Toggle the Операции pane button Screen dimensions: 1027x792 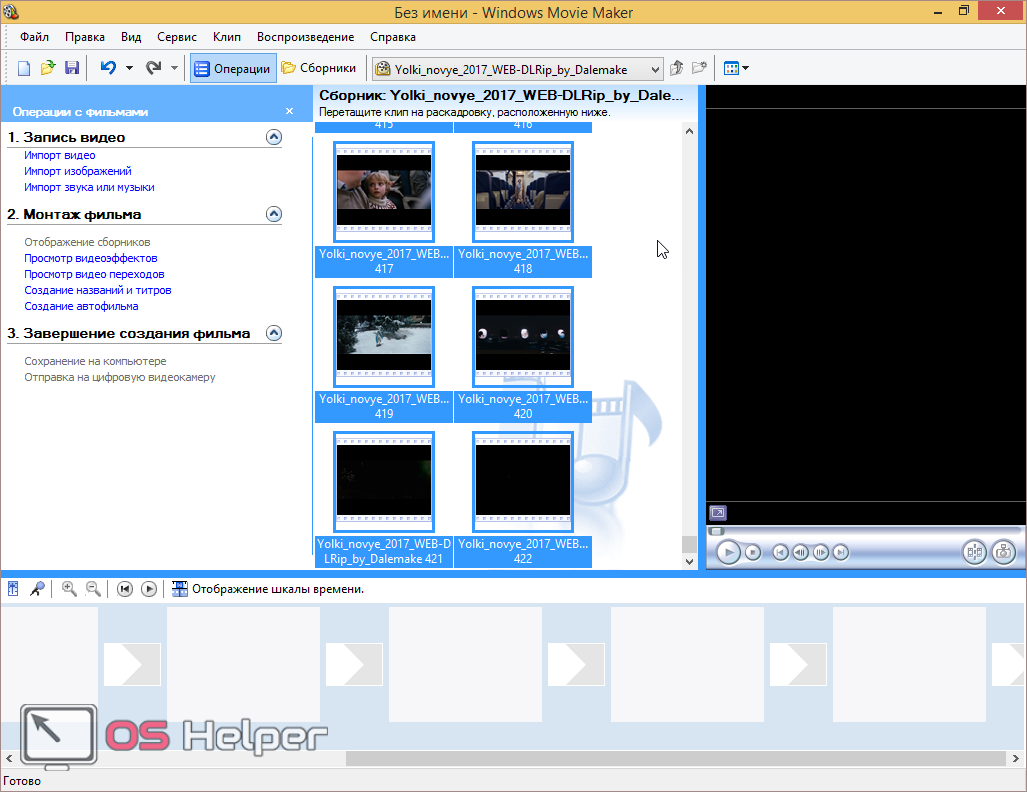pos(233,68)
